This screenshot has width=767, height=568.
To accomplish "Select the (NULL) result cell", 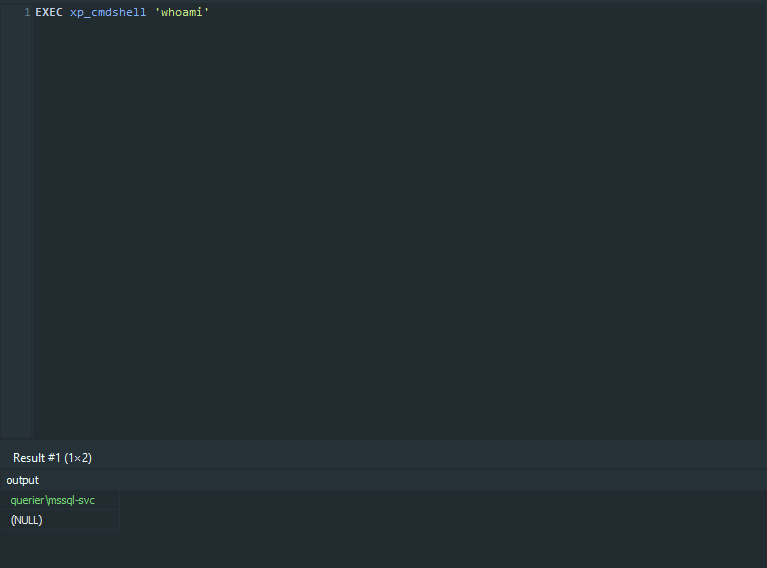I will point(27,520).
